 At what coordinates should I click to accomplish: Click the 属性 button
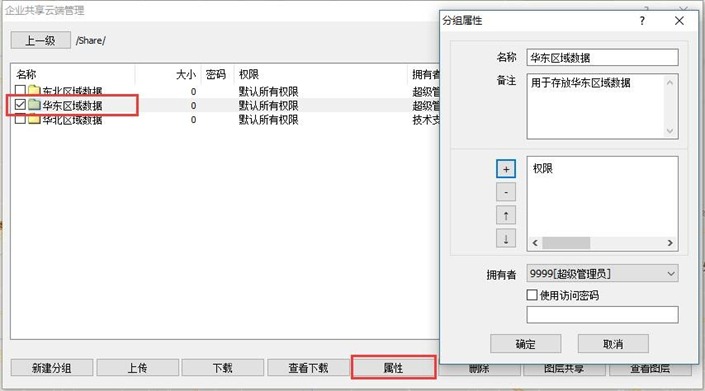tap(393, 368)
